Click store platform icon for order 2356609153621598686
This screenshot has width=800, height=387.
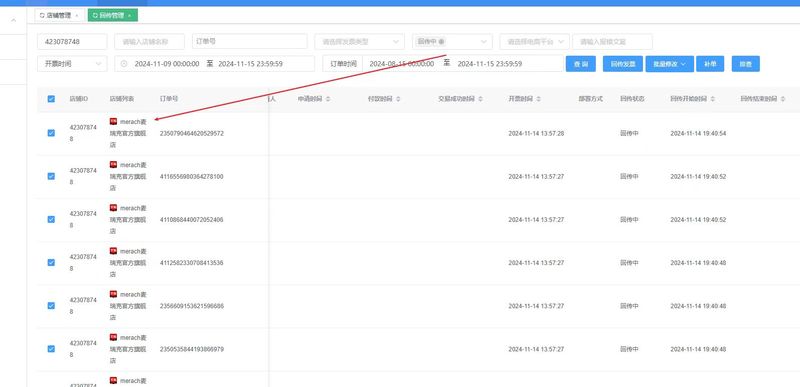[113, 294]
